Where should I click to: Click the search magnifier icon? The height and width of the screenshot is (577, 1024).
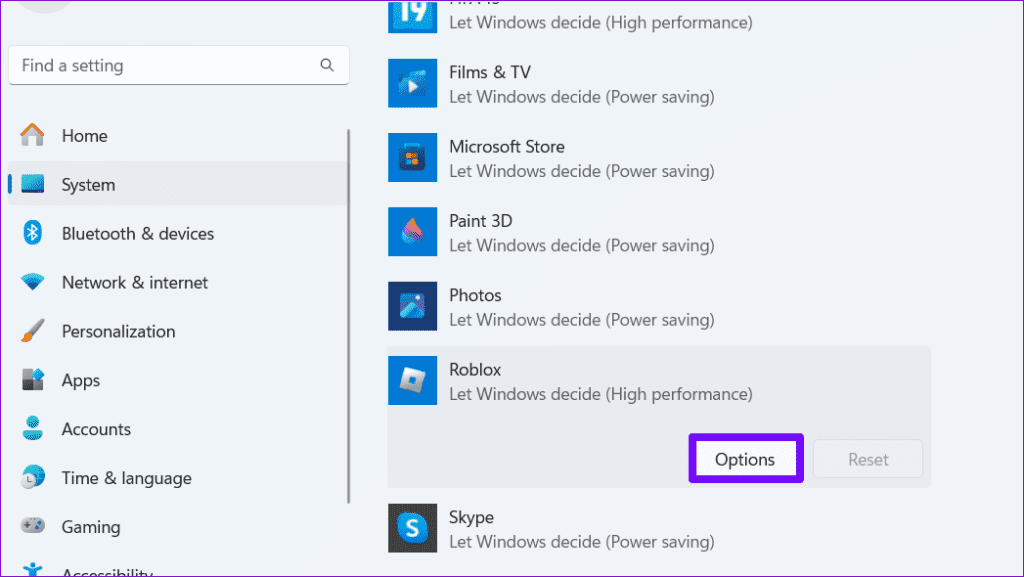coord(327,65)
